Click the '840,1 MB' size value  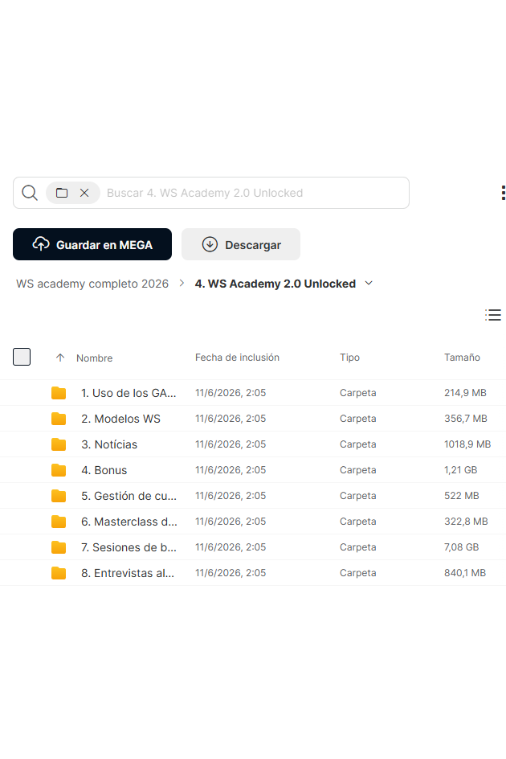(465, 573)
